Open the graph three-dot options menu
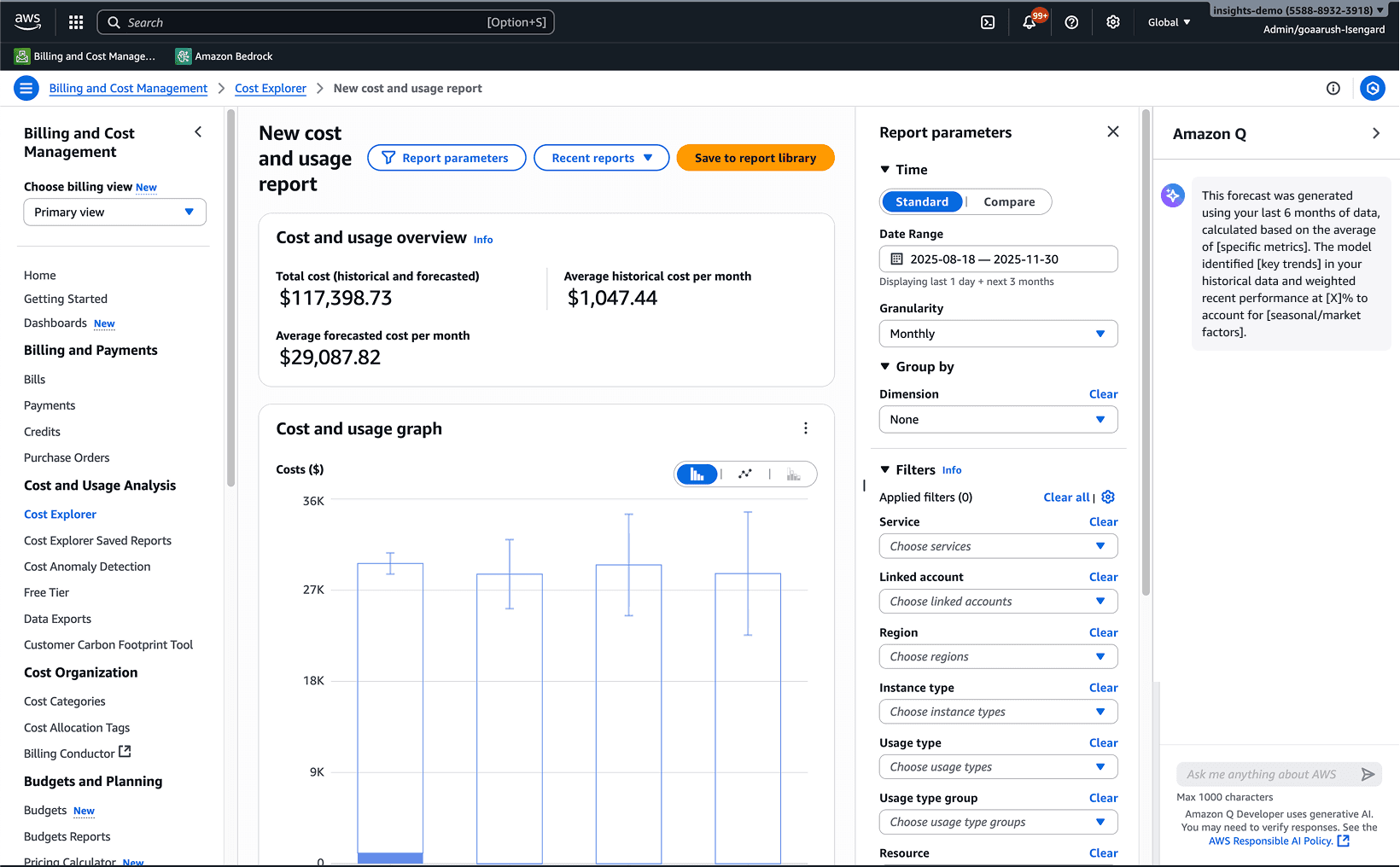The height and width of the screenshot is (867, 1400). [x=806, y=428]
